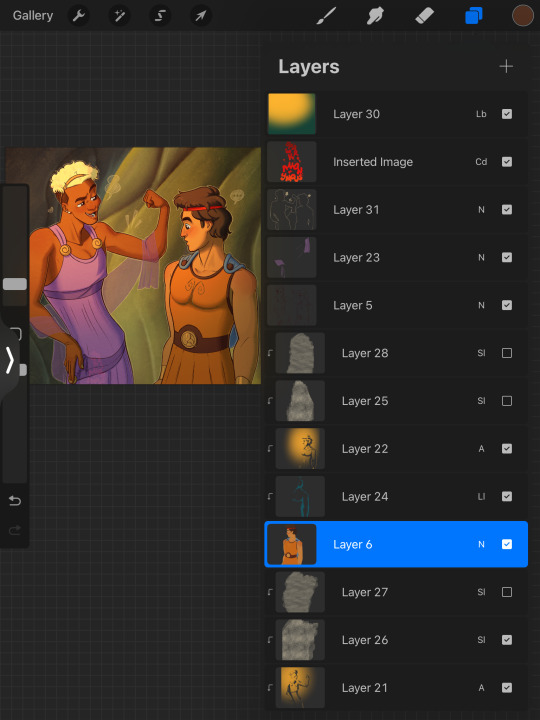Tap the brush size slider handle
The image size is (540, 720).
[x=15, y=284]
